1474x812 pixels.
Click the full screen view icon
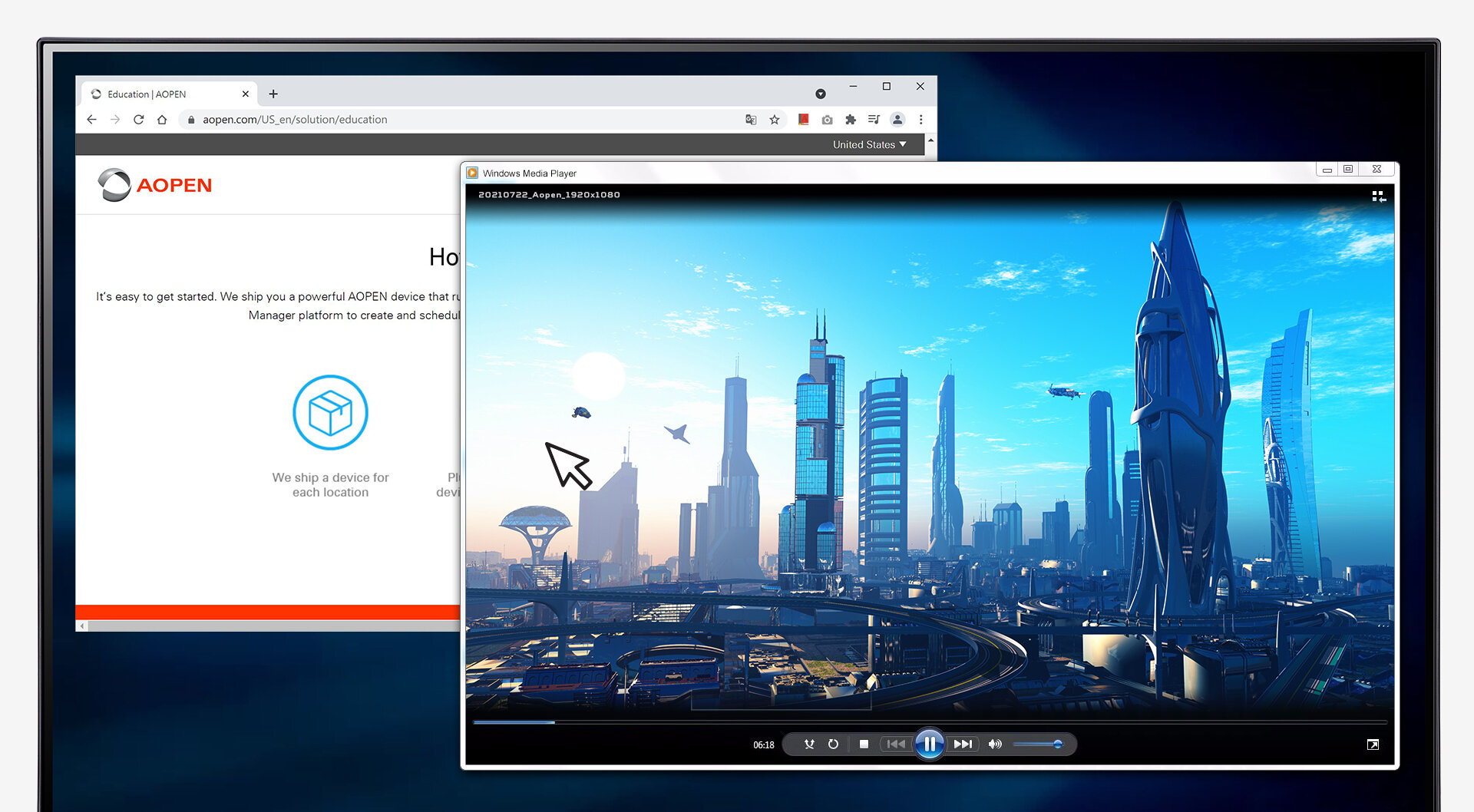(1373, 744)
